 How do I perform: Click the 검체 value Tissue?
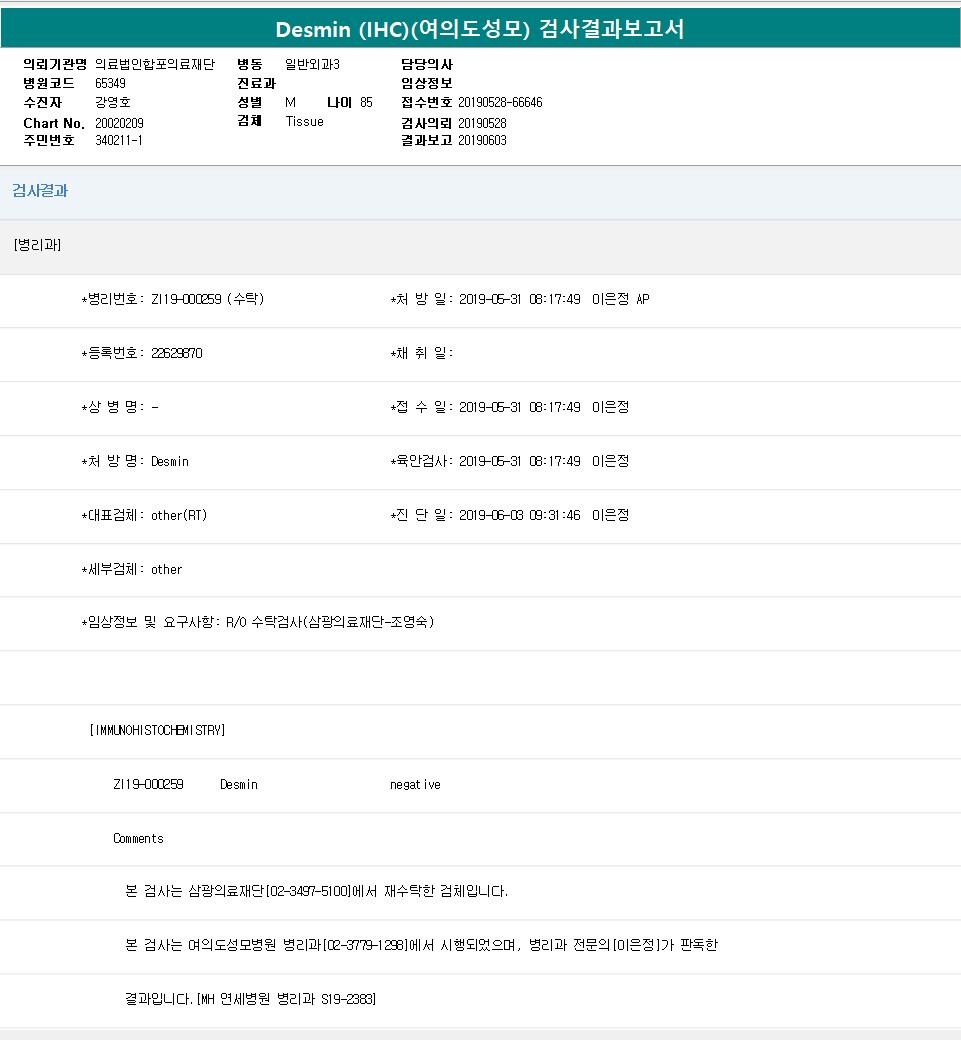tap(304, 121)
